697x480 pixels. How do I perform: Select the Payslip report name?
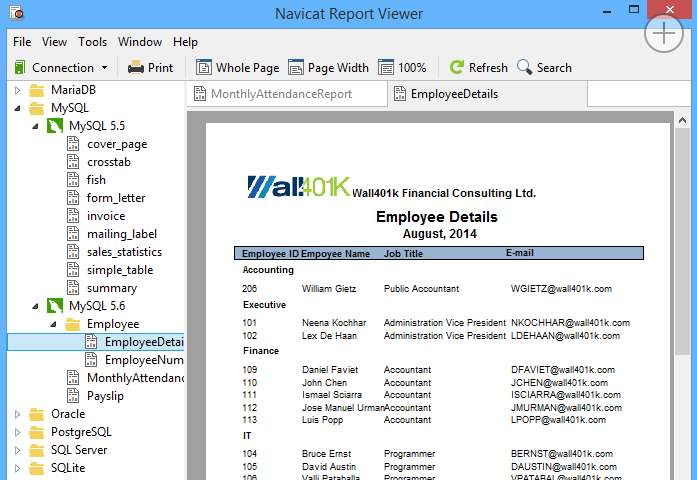tap(105, 396)
